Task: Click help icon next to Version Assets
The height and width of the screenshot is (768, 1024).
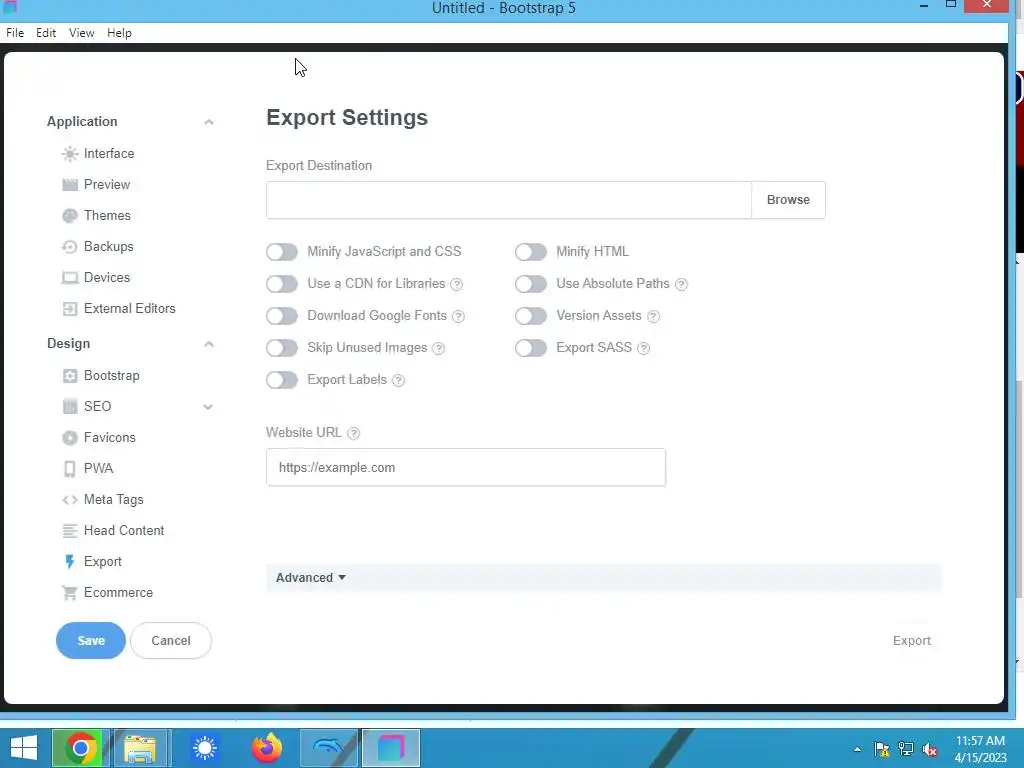Action: click(653, 316)
